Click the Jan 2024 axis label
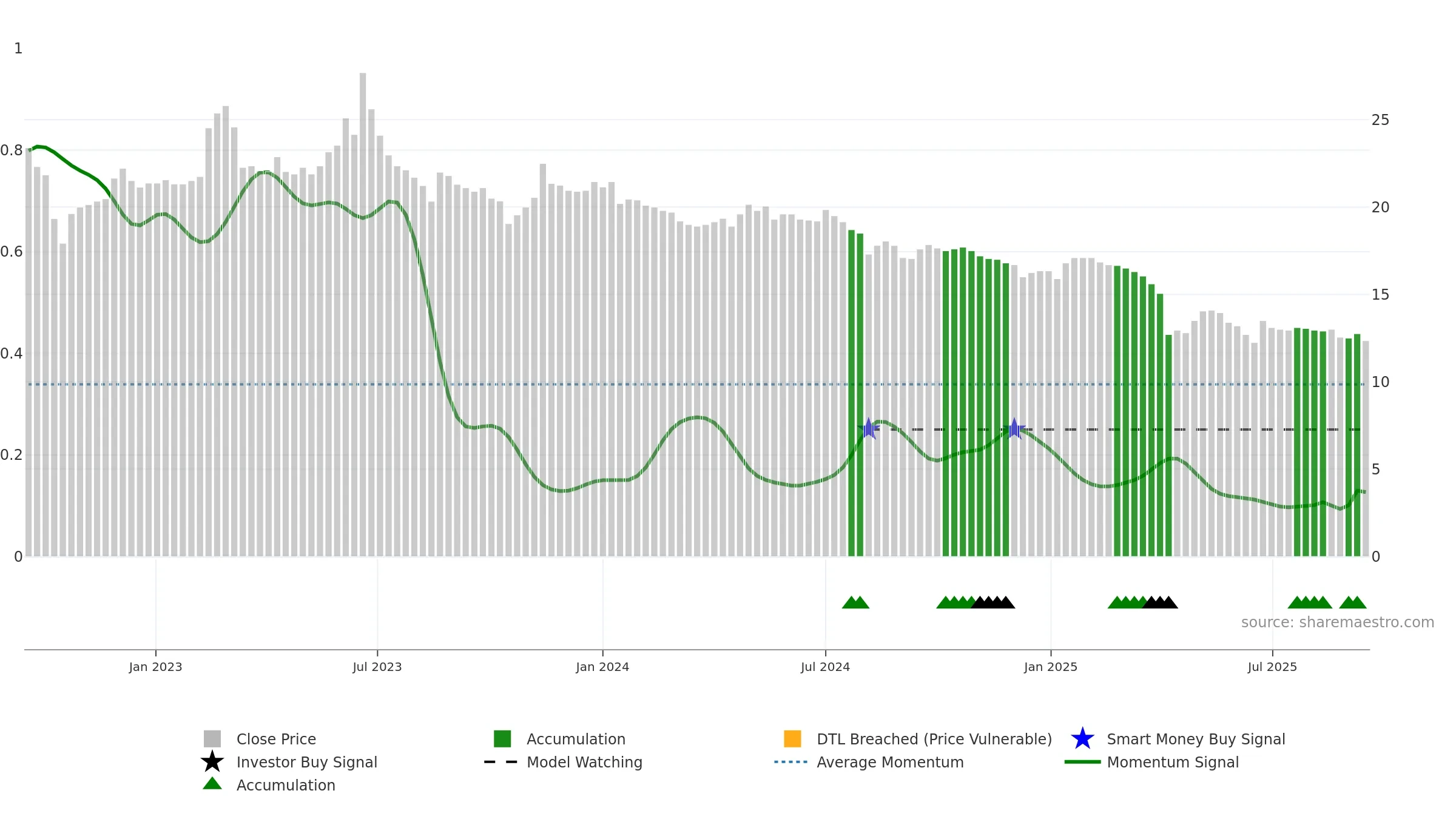 point(602,667)
